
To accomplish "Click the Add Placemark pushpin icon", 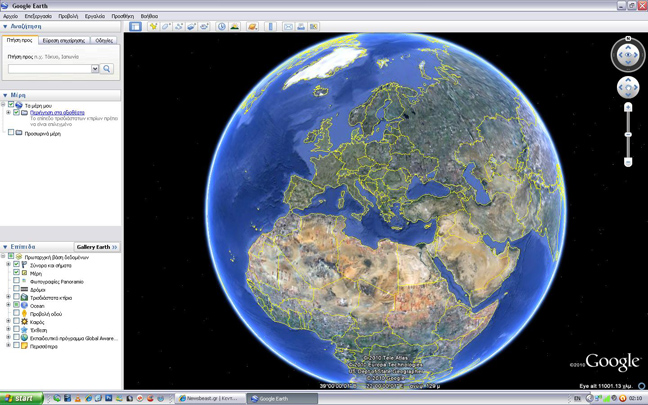I will tap(153, 27).
